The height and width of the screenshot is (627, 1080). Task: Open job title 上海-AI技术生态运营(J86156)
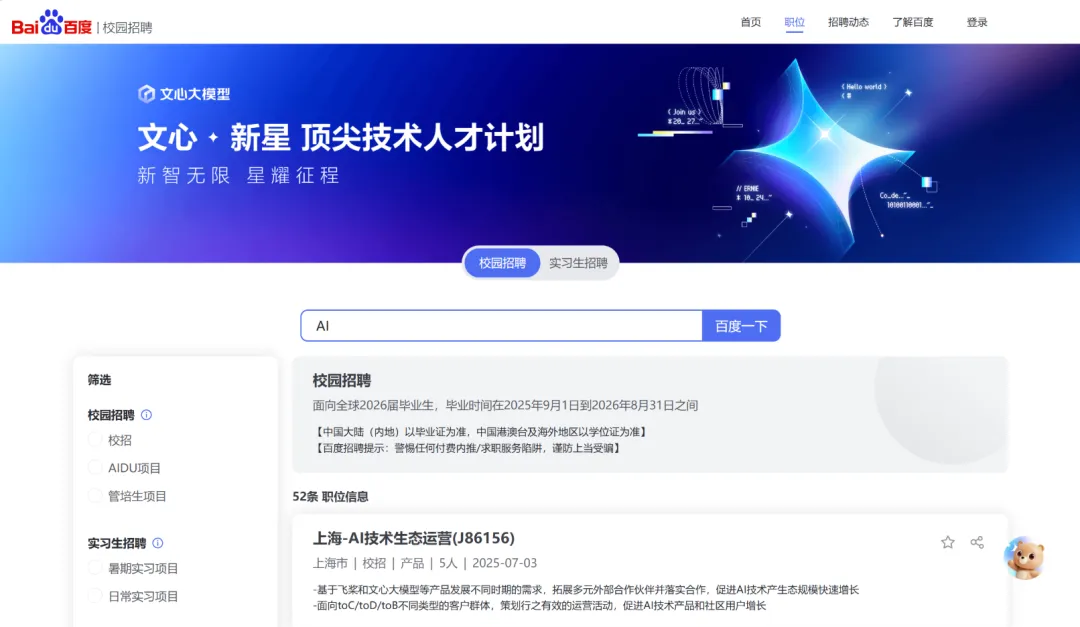(413, 537)
